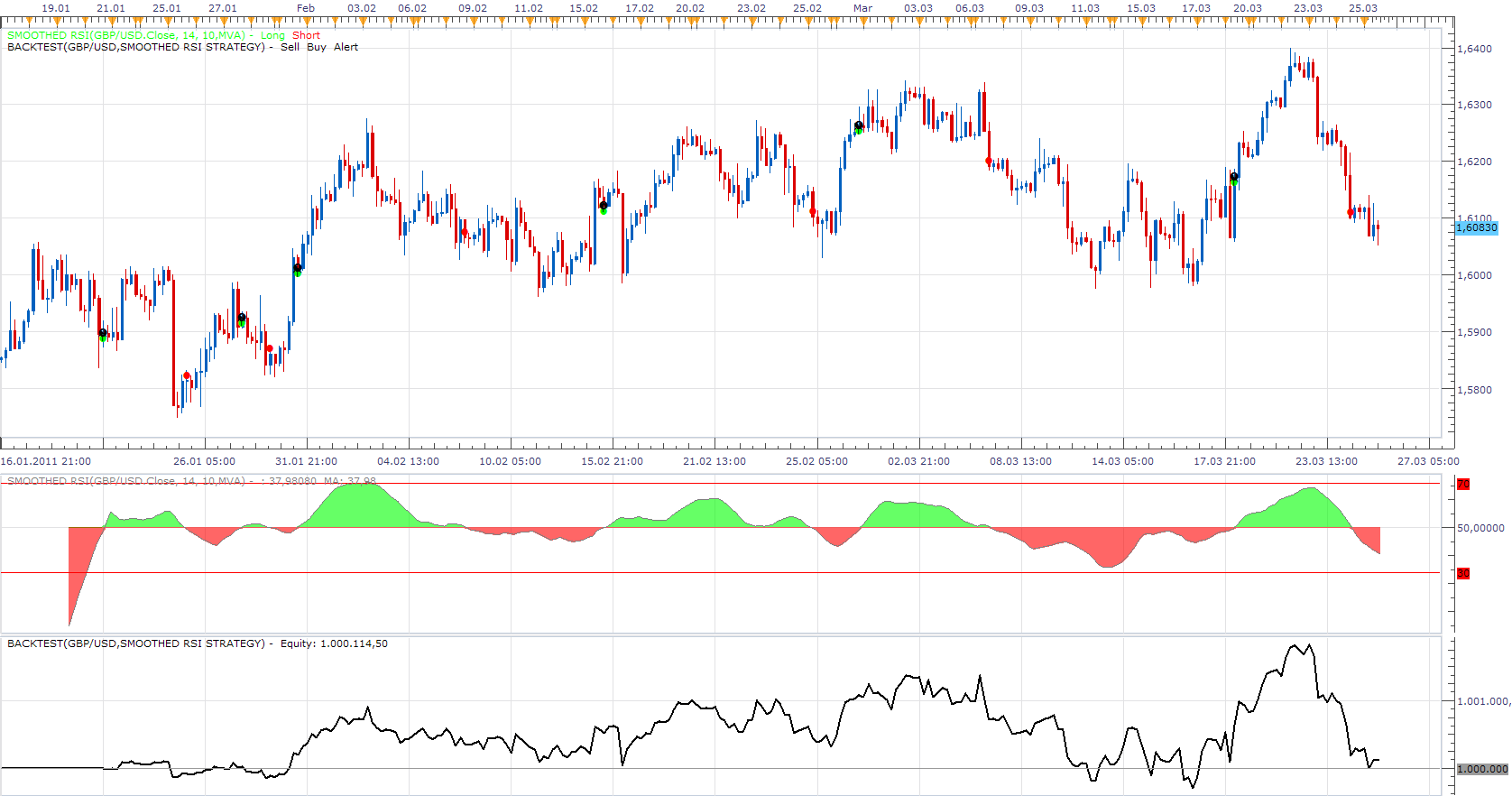Click the 09.02 label on the top ruler
Image resolution: width=1512 pixels, height=796 pixels.
pos(473,8)
